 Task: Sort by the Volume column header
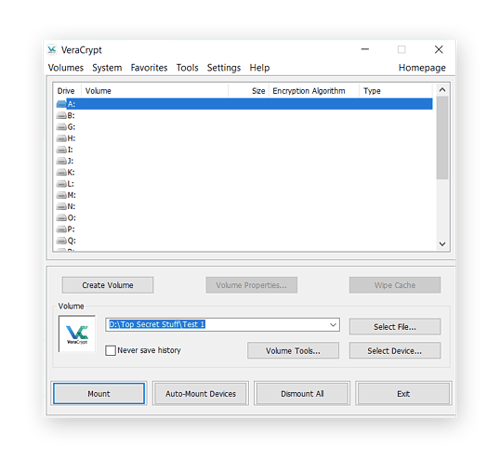[x=155, y=91]
